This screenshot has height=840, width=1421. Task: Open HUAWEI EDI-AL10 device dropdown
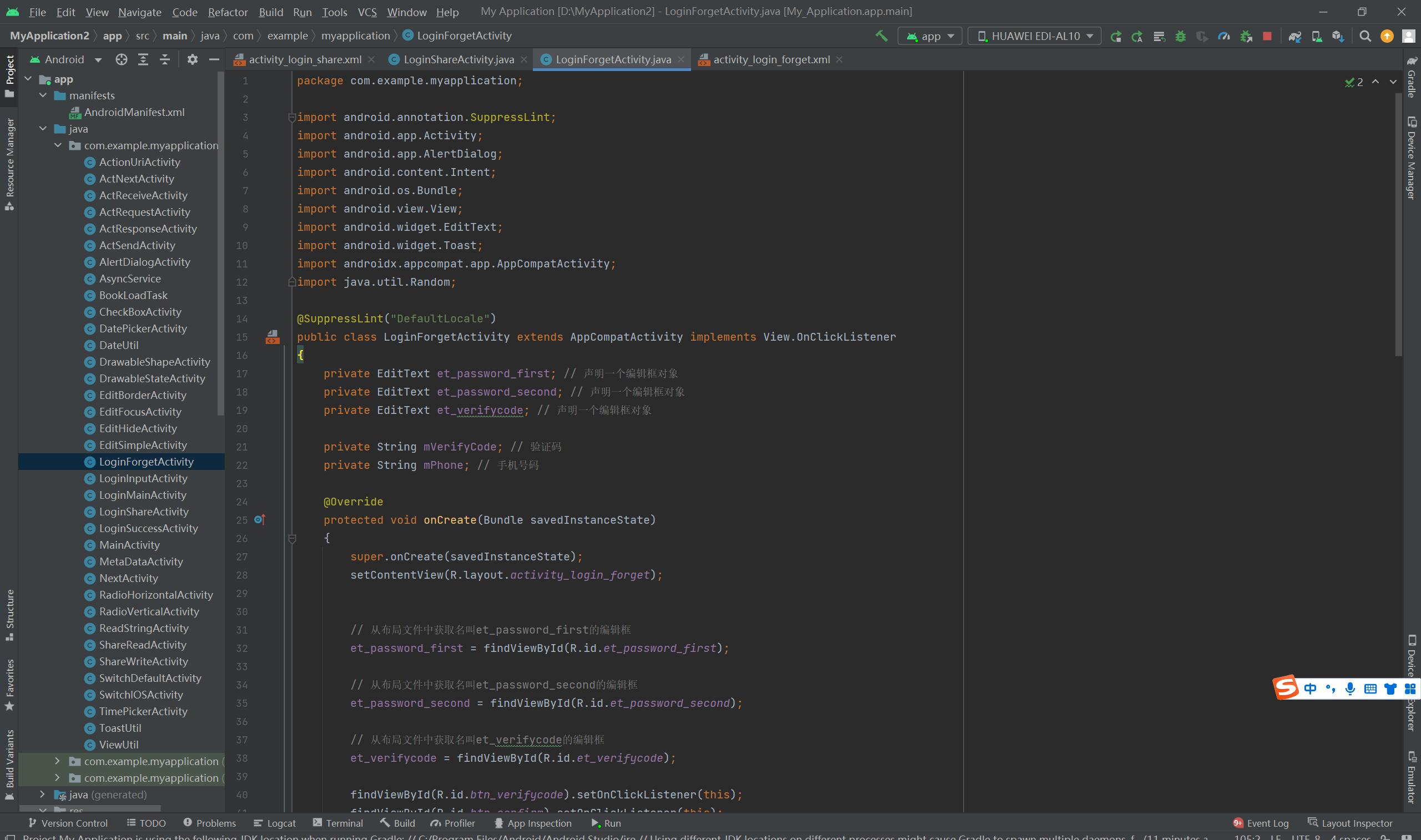1034,36
